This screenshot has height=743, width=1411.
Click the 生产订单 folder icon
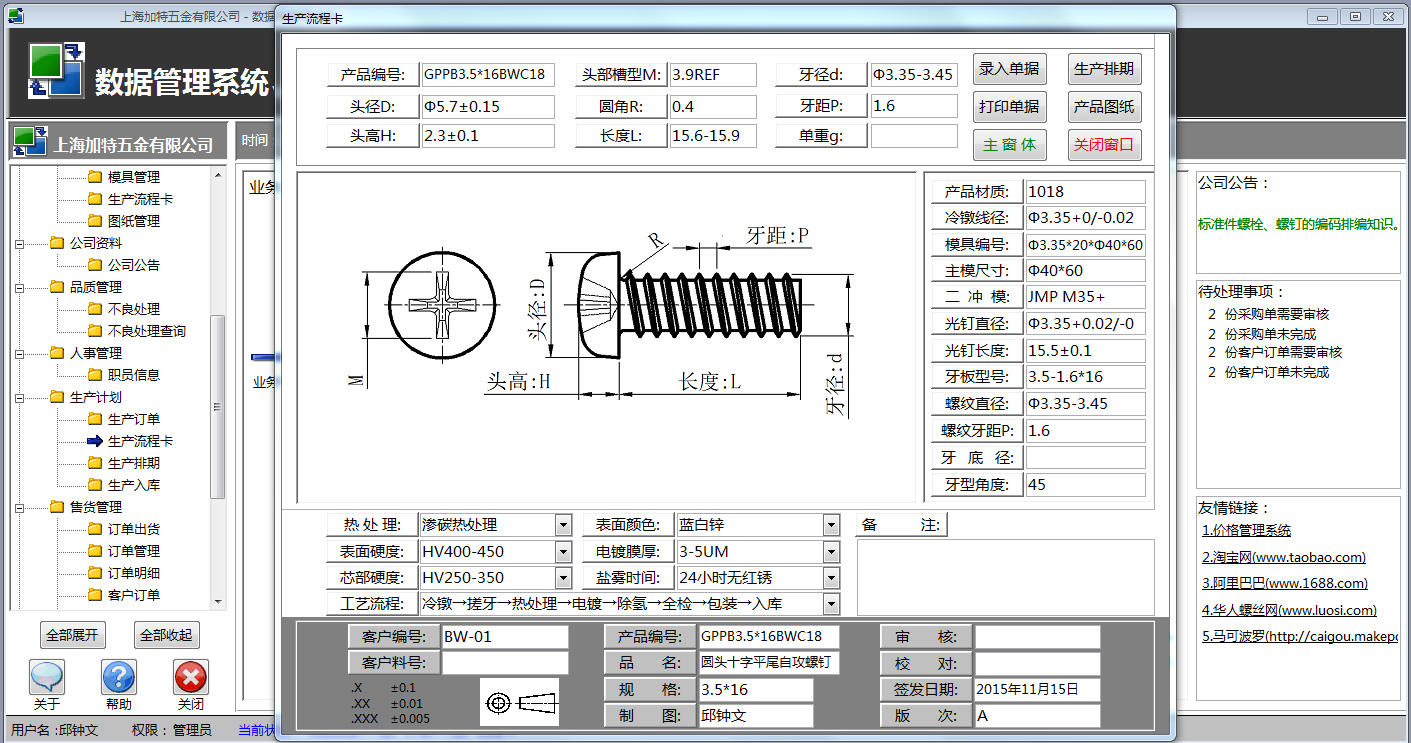point(95,419)
